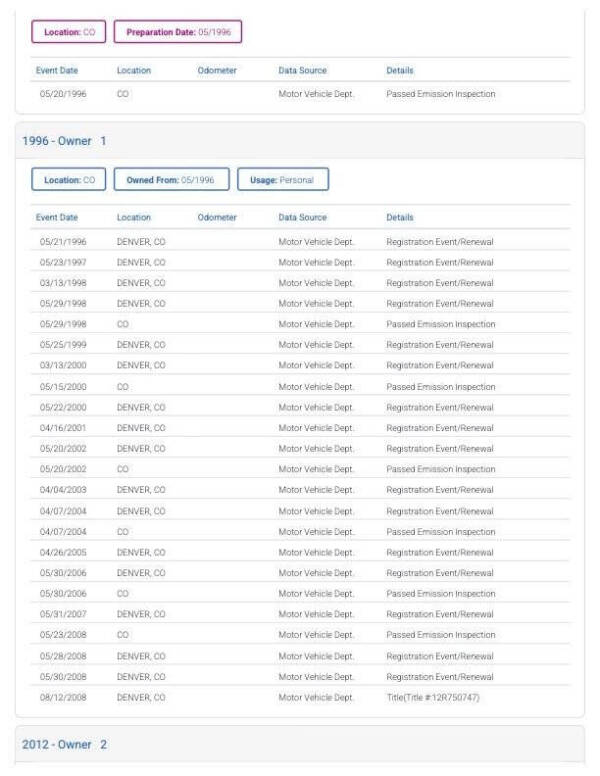Click the Odometer column header in Owner 1 table
The height and width of the screenshot is (776, 600).
[x=217, y=217]
